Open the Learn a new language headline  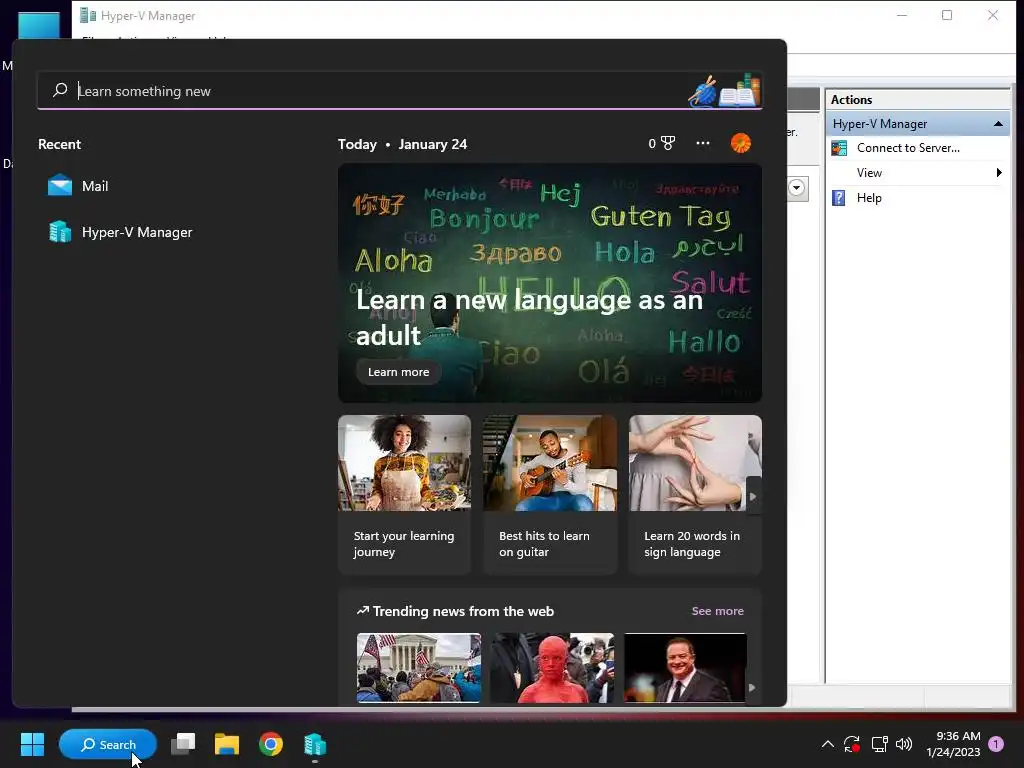pyautogui.click(x=529, y=317)
